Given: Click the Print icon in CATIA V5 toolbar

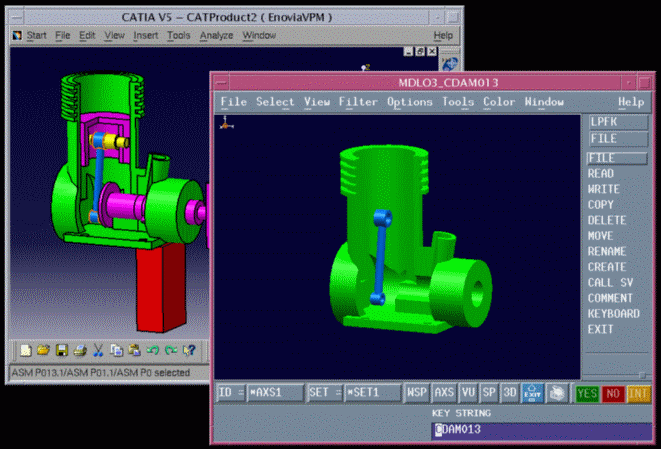Looking at the screenshot, I should pos(80,350).
